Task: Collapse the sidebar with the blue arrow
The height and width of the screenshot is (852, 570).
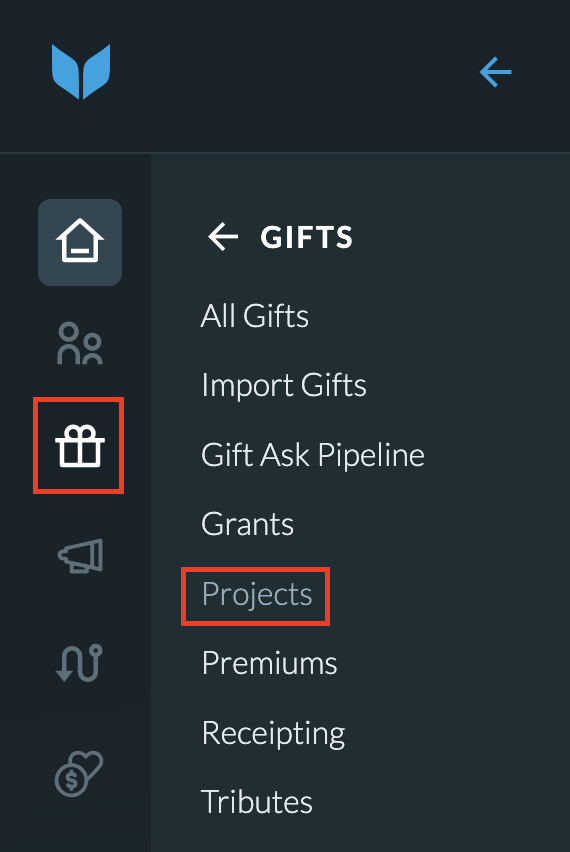Action: click(496, 72)
